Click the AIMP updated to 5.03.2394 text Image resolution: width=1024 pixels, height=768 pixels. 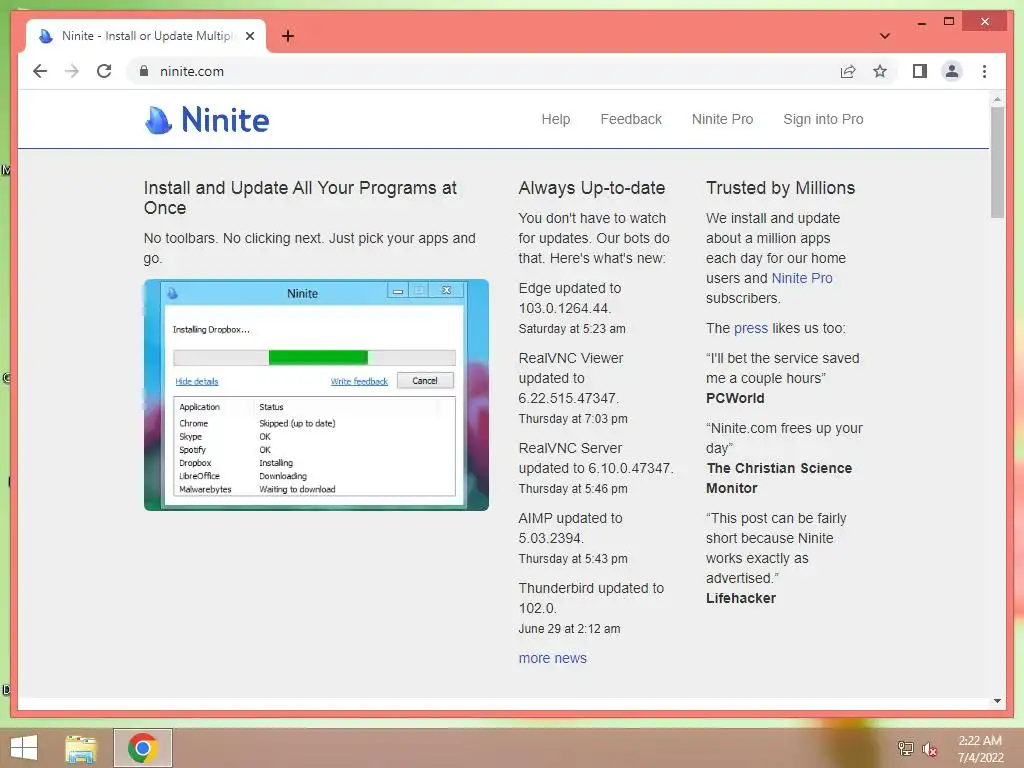[570, 528]
